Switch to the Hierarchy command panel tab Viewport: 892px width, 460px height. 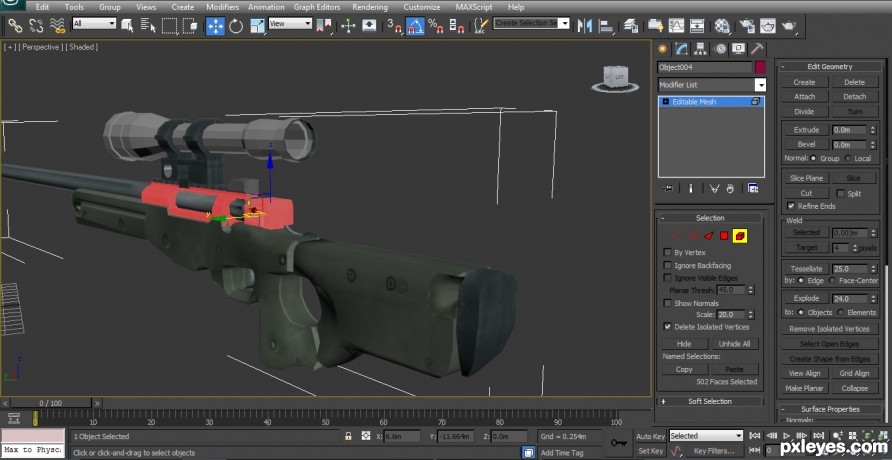coord(700,49)
